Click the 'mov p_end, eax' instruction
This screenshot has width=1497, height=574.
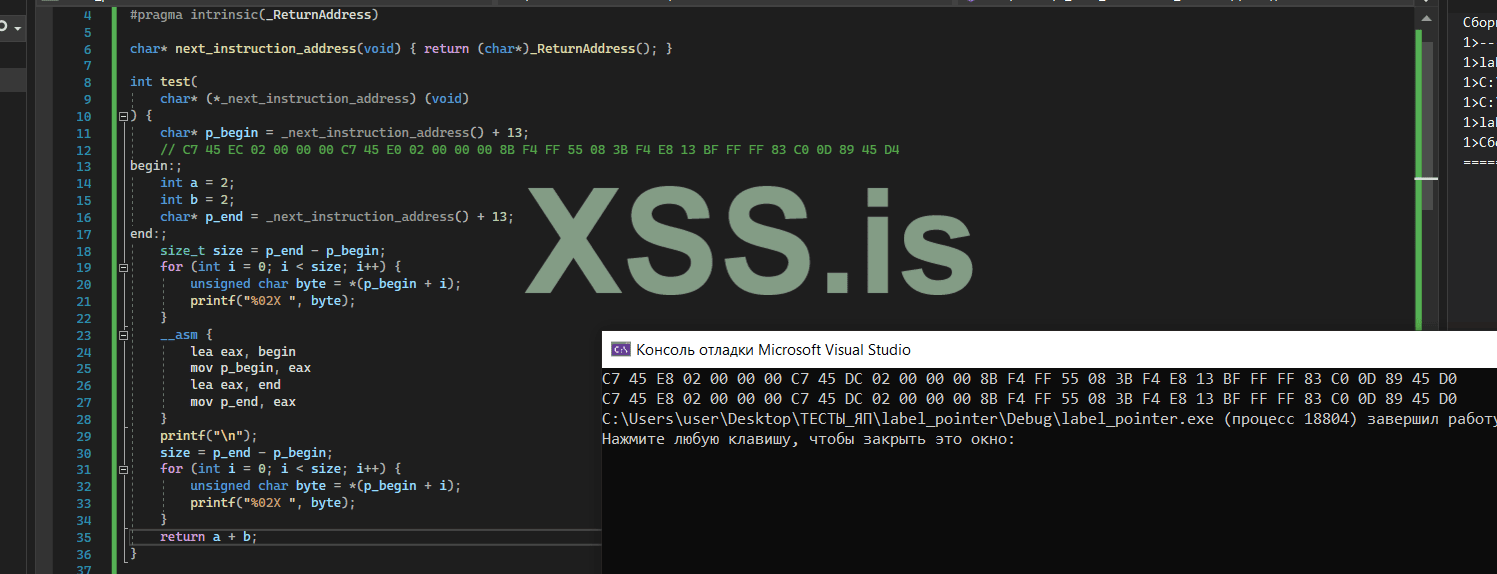[x=243, y=402]
